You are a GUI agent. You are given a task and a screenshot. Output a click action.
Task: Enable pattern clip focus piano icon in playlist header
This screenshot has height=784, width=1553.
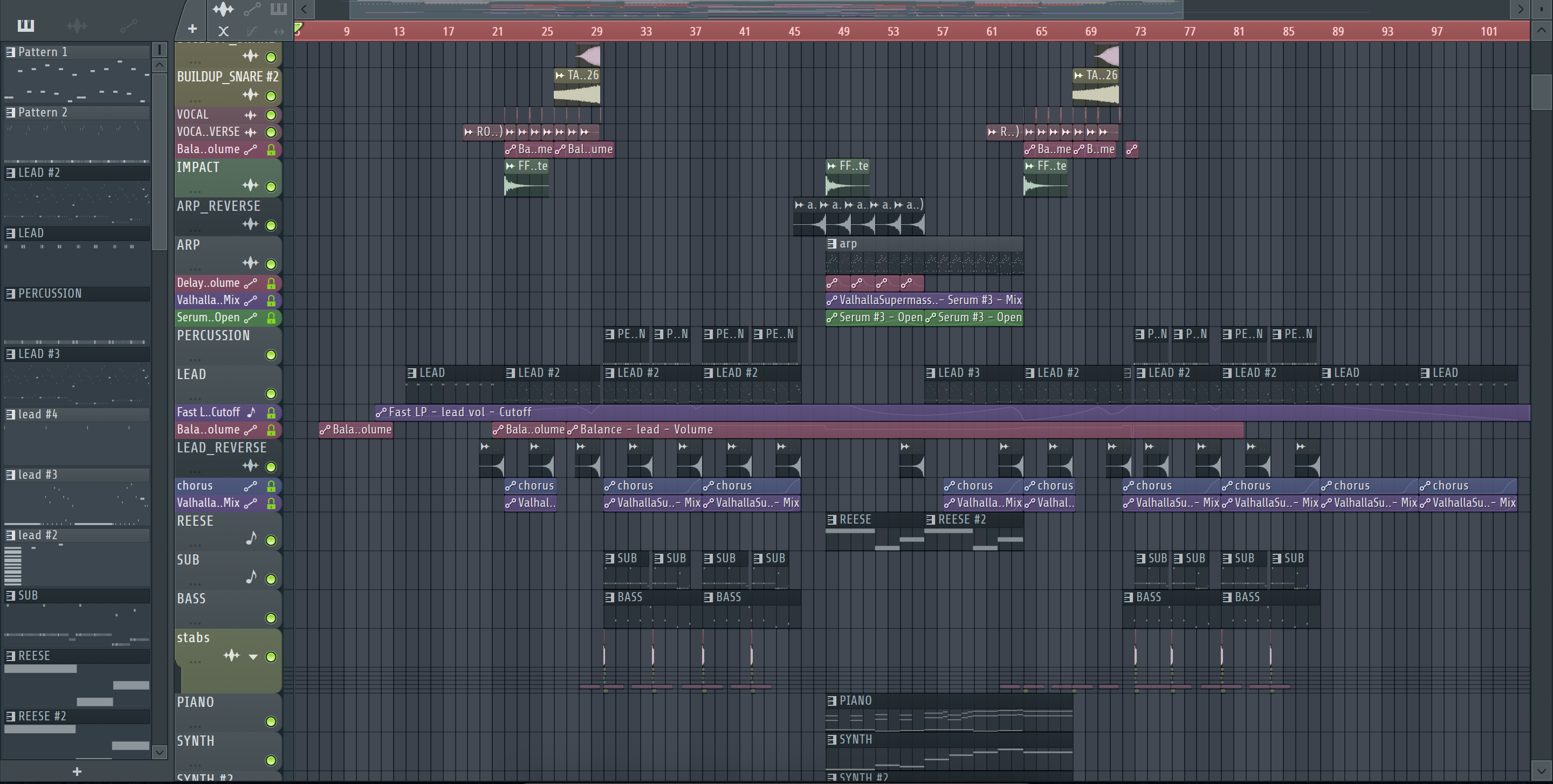point(278,9)
